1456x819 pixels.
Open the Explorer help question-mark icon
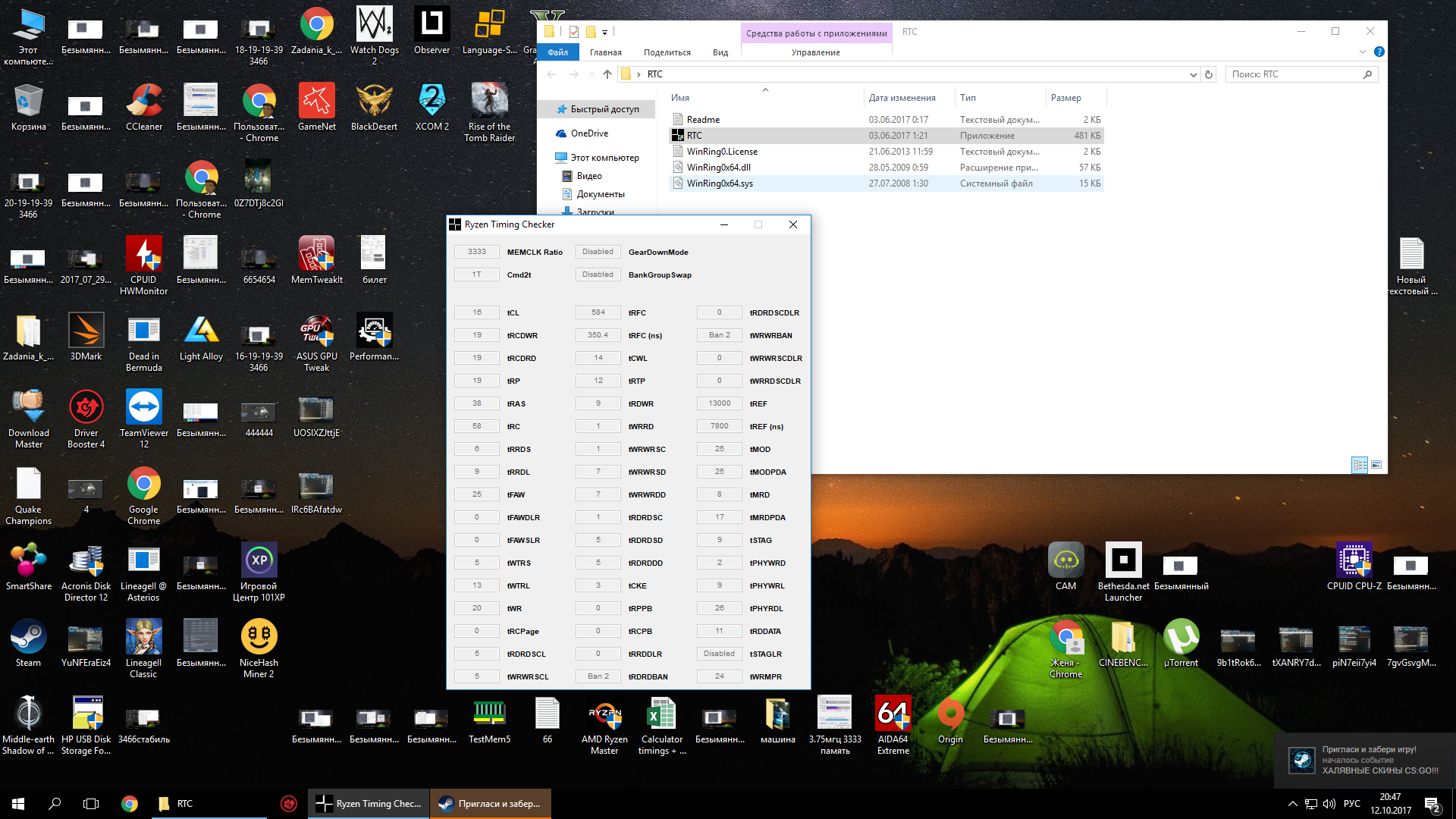(x=1379, y=52)
